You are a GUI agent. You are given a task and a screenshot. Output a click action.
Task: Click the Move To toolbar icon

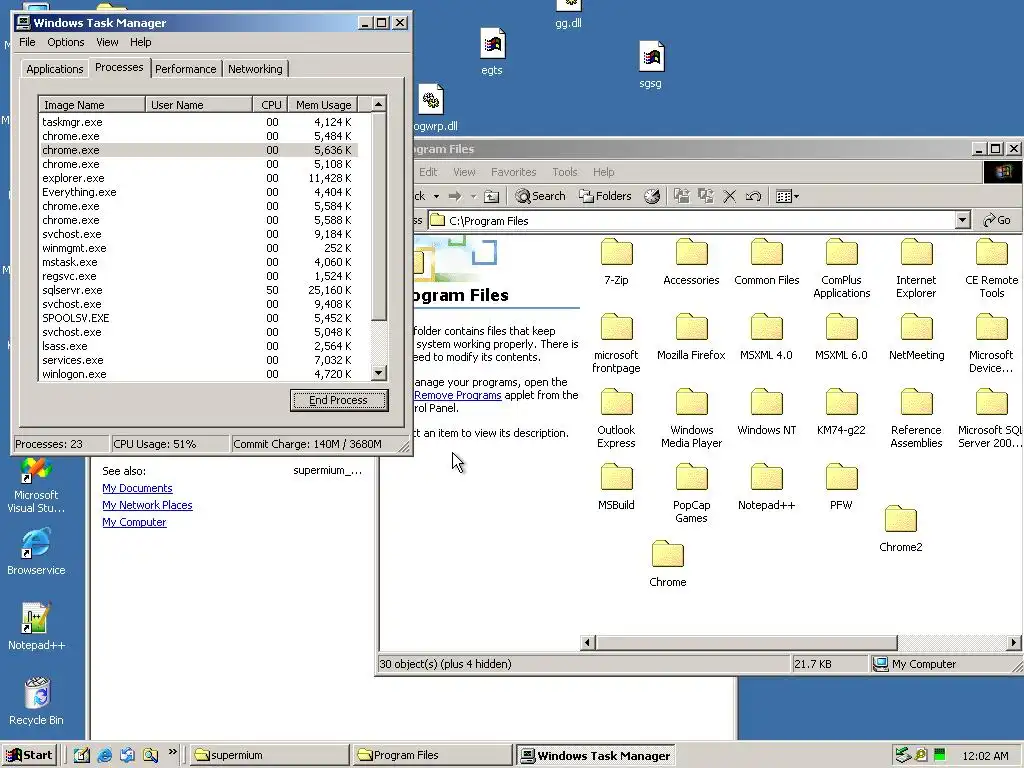pyautogui.click(x=682, y=196)
